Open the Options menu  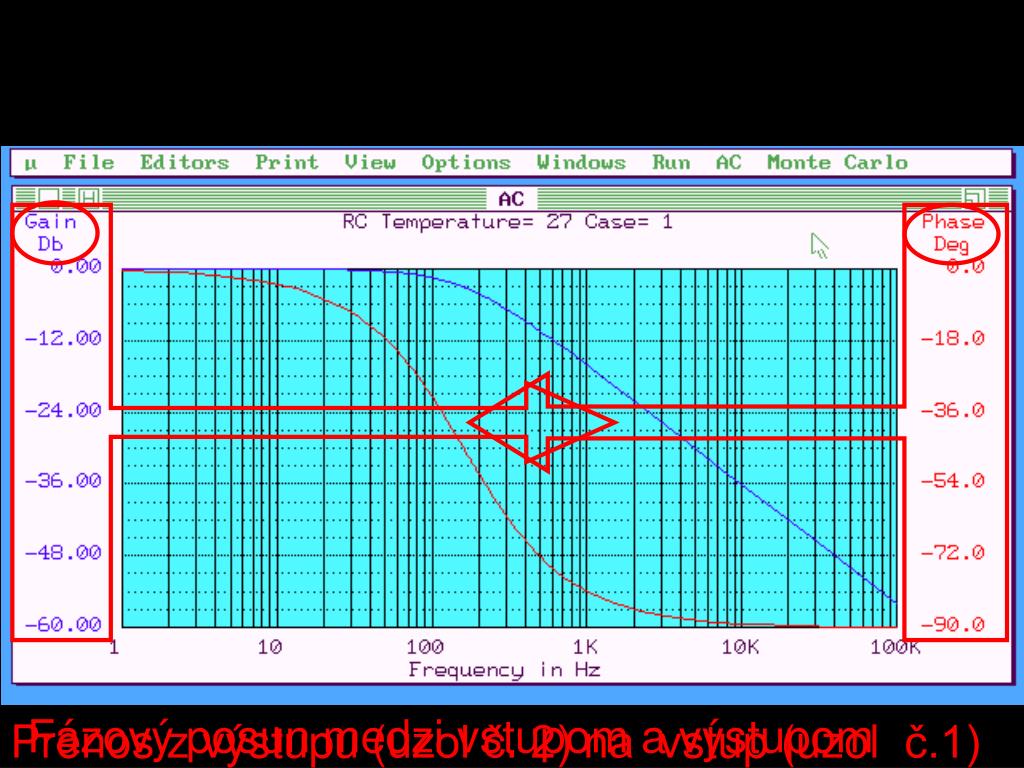click(x=466, y=162)
